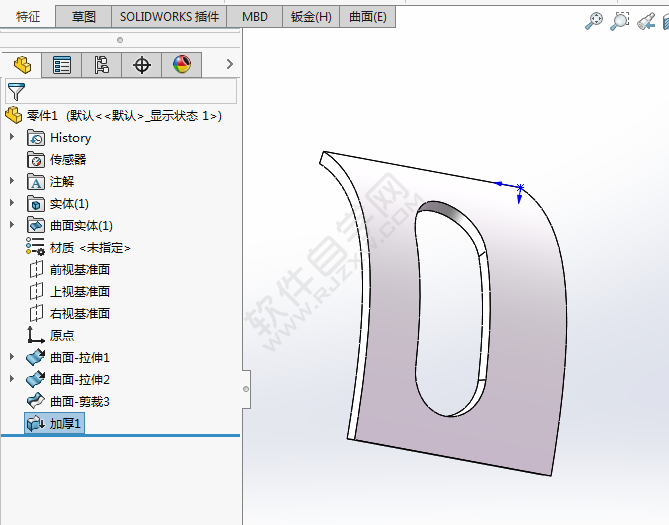Screen dimensions: 669x525
Task: Select the 前视基准面 front plane
Action: coord(80,270)
